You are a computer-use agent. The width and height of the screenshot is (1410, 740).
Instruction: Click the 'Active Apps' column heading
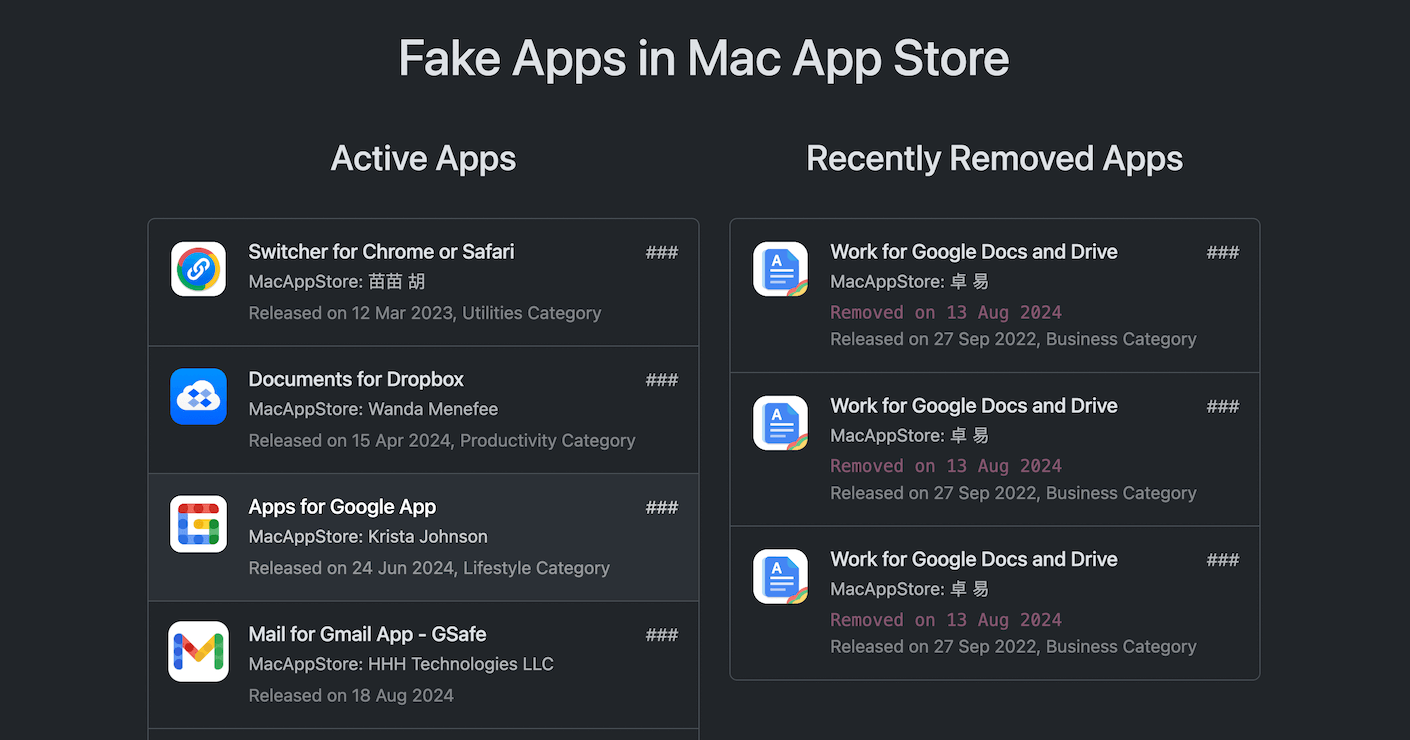pyautogui.click(x=423, y=158)
